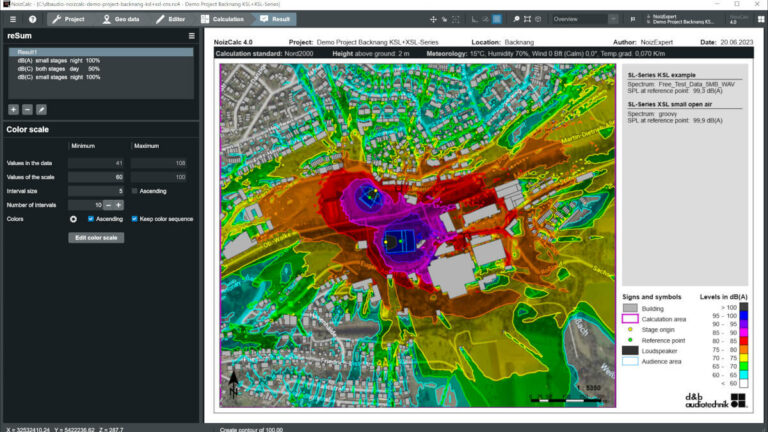Click the zoom magnifier tool icon
The height and width of the screenshot is (432, 768).
516,19
